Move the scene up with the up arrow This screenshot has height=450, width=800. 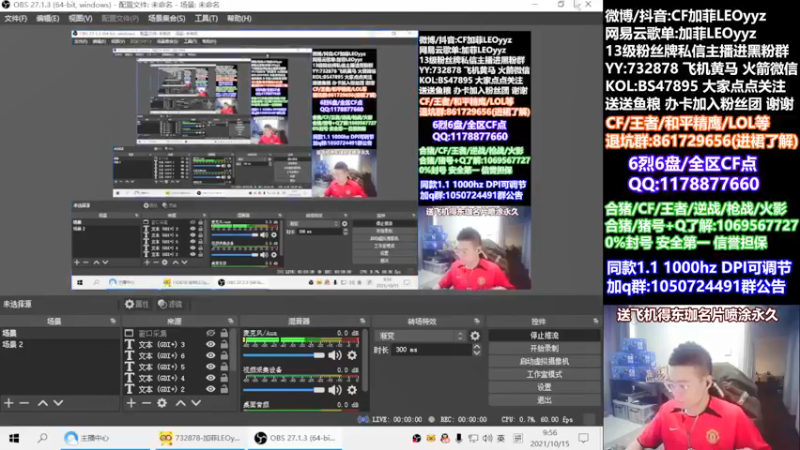[43, 403]
